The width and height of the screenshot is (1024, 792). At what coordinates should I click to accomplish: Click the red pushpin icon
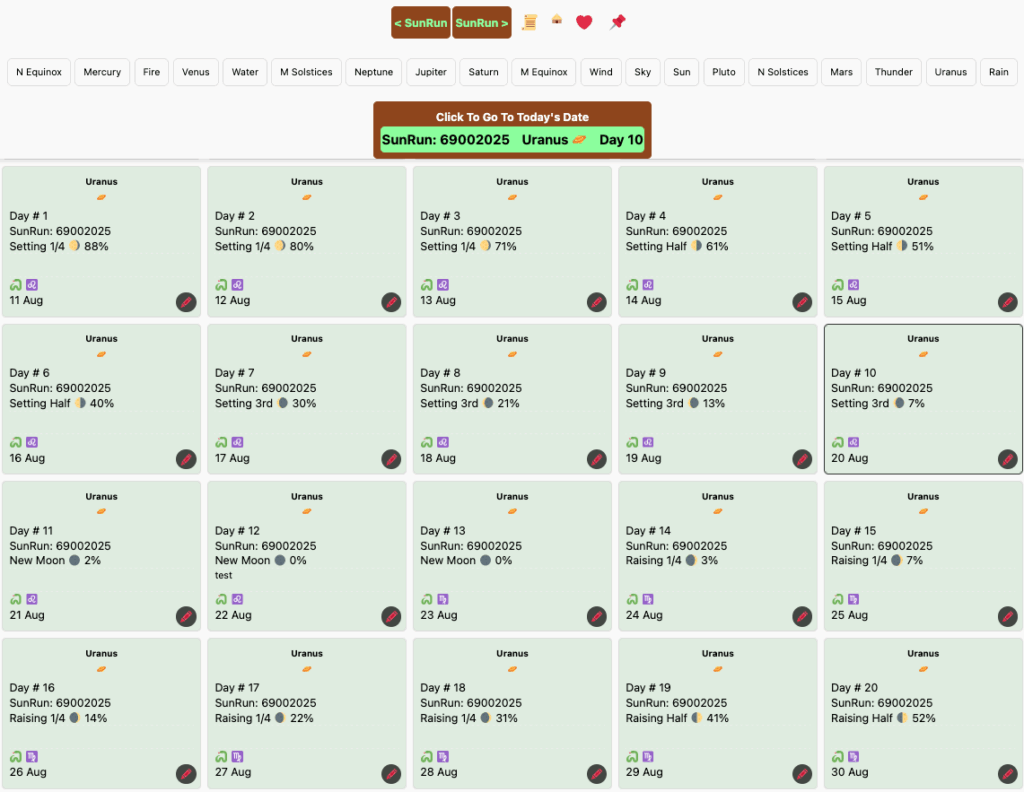617,22
